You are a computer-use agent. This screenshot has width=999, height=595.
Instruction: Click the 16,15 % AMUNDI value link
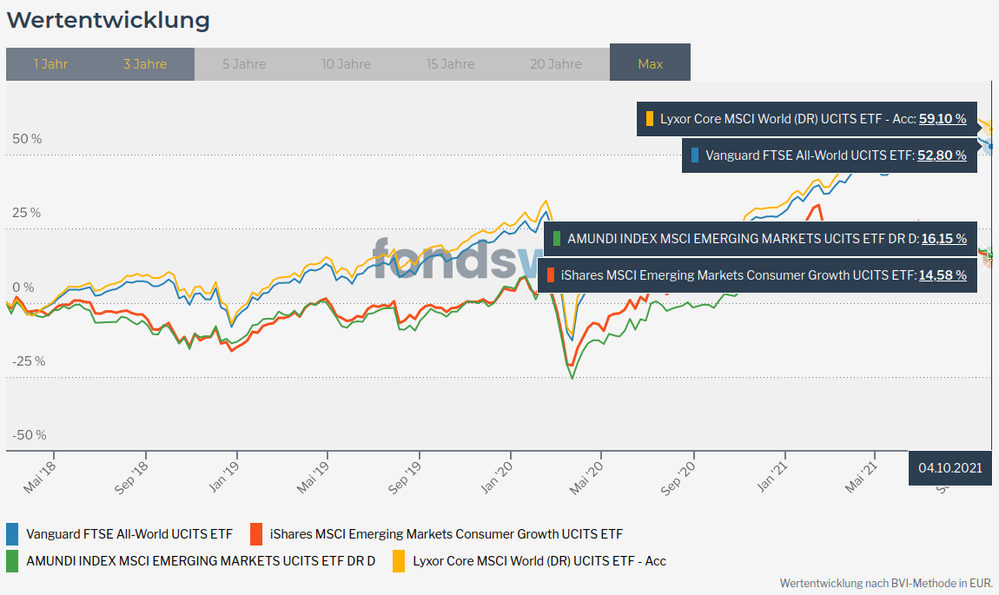pos(942,239)
